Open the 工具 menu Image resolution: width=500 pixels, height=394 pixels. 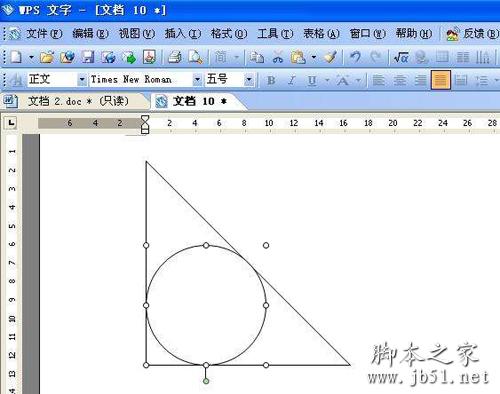[x=275, y=34]
